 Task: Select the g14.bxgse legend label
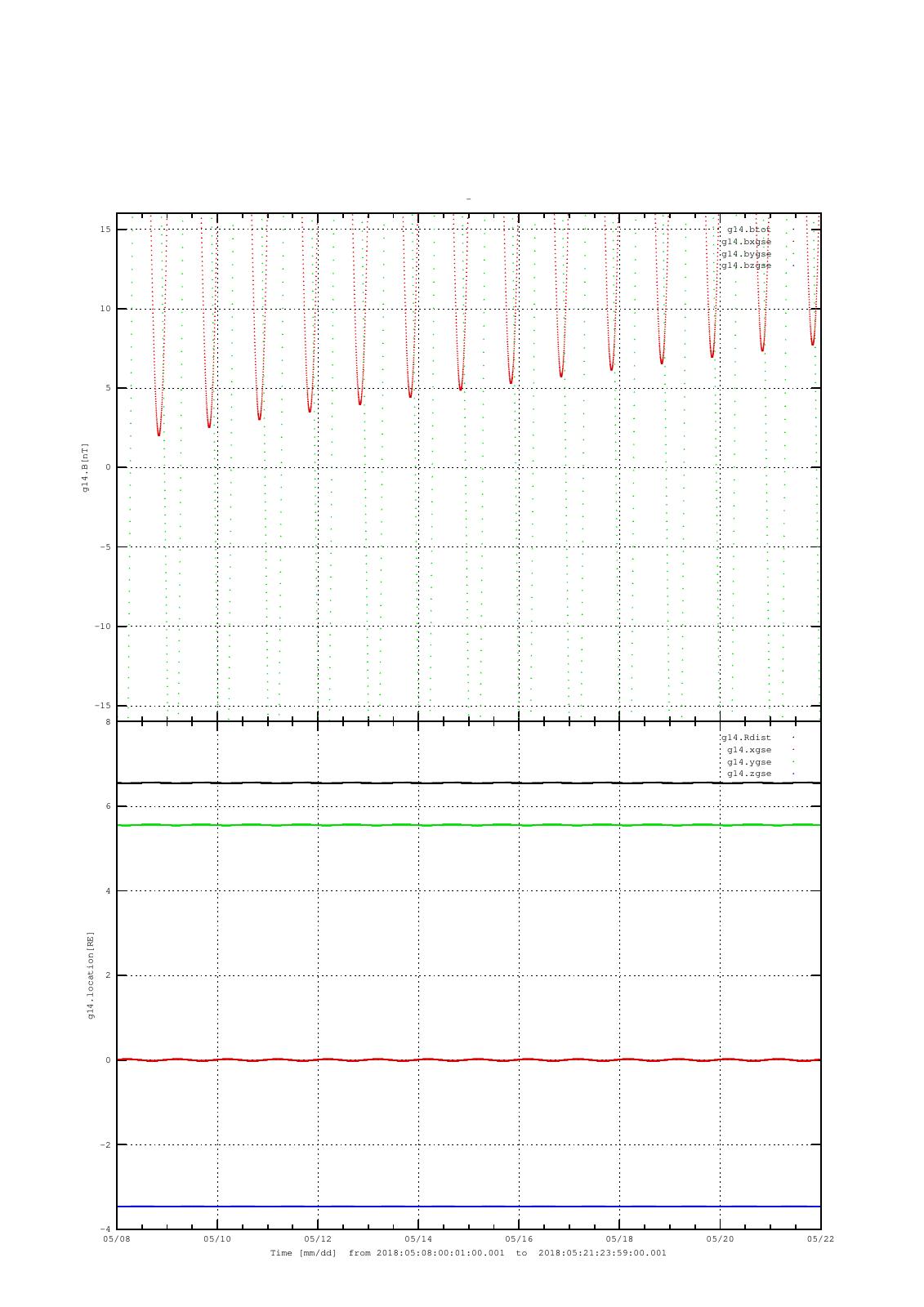tap(745, 242)
